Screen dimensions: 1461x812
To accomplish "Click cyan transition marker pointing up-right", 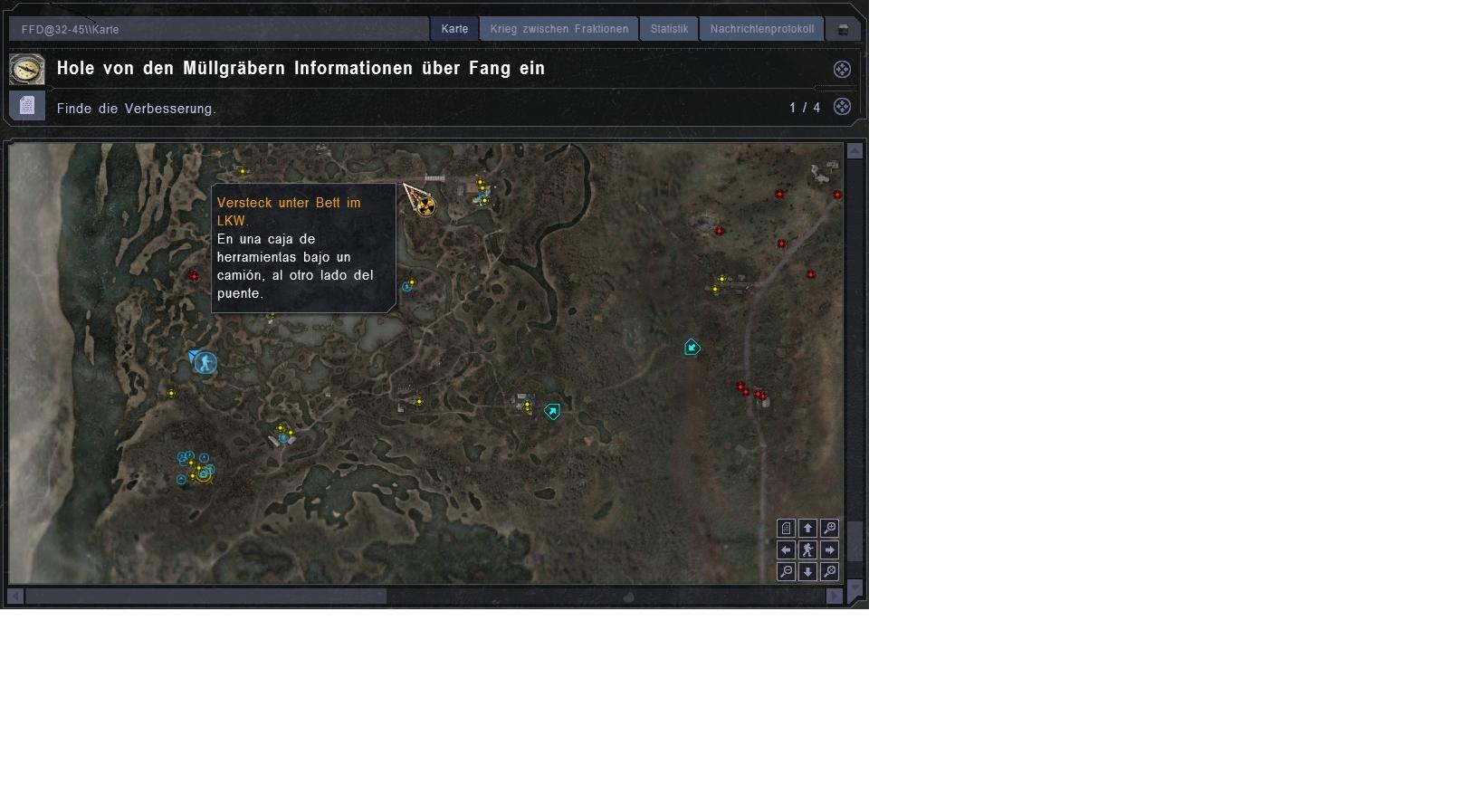I will tap(552, 411).
